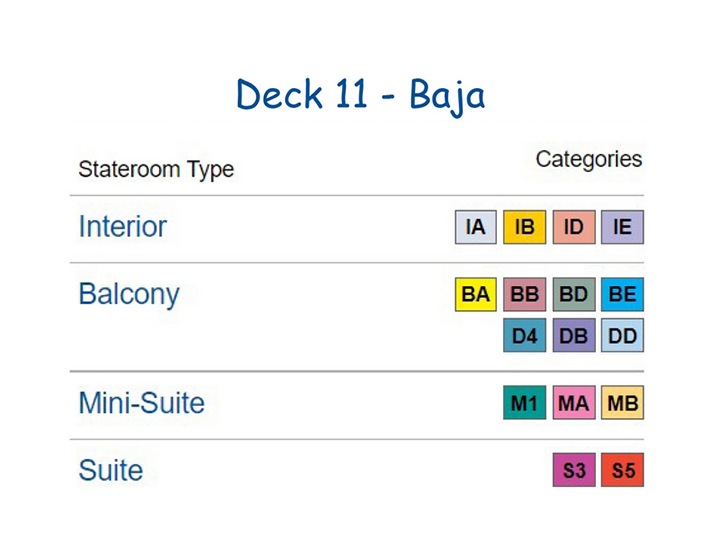The height and width of the screenshot is (540, 720).
Task: Choose the MB mini-suite category
Action: (x=623, y=403)
